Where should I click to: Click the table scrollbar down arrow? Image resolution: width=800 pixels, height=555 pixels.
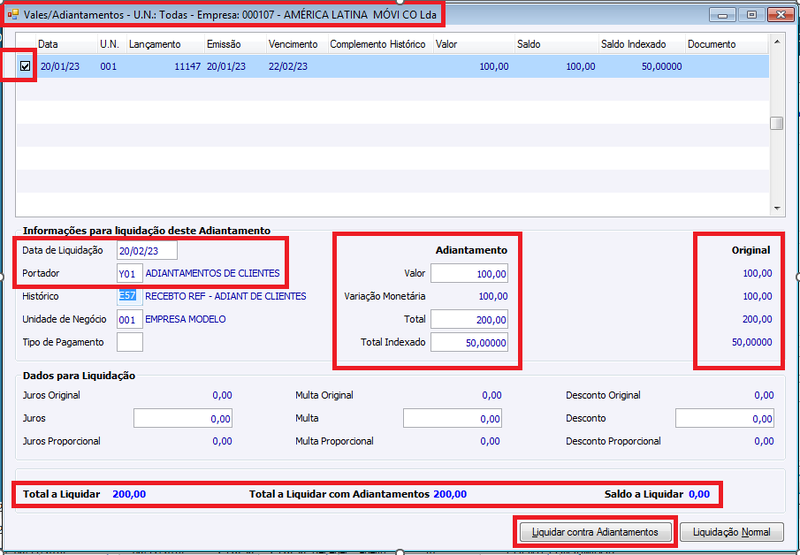[777, 208]
